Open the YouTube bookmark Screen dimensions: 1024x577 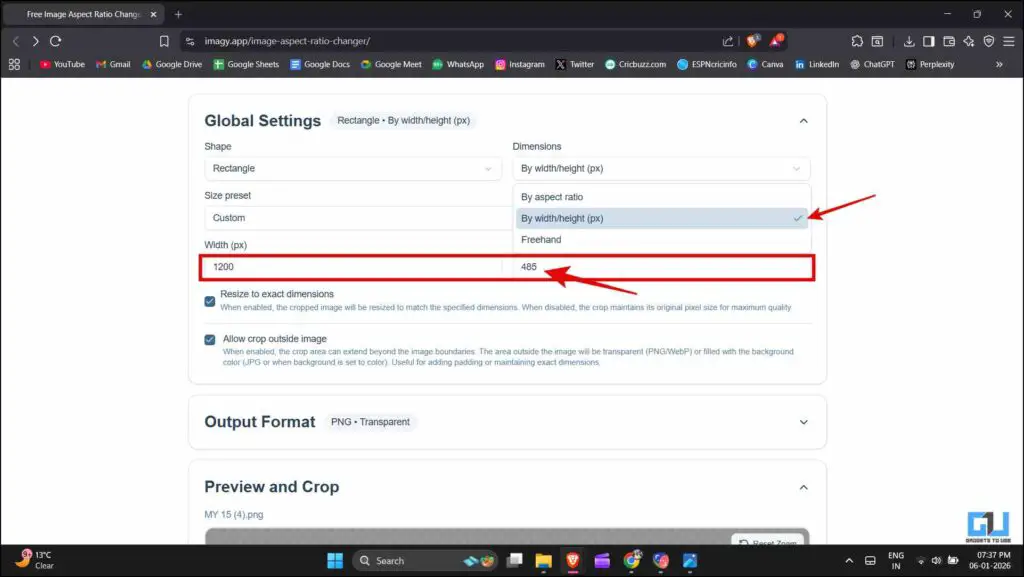click(62, 64)
